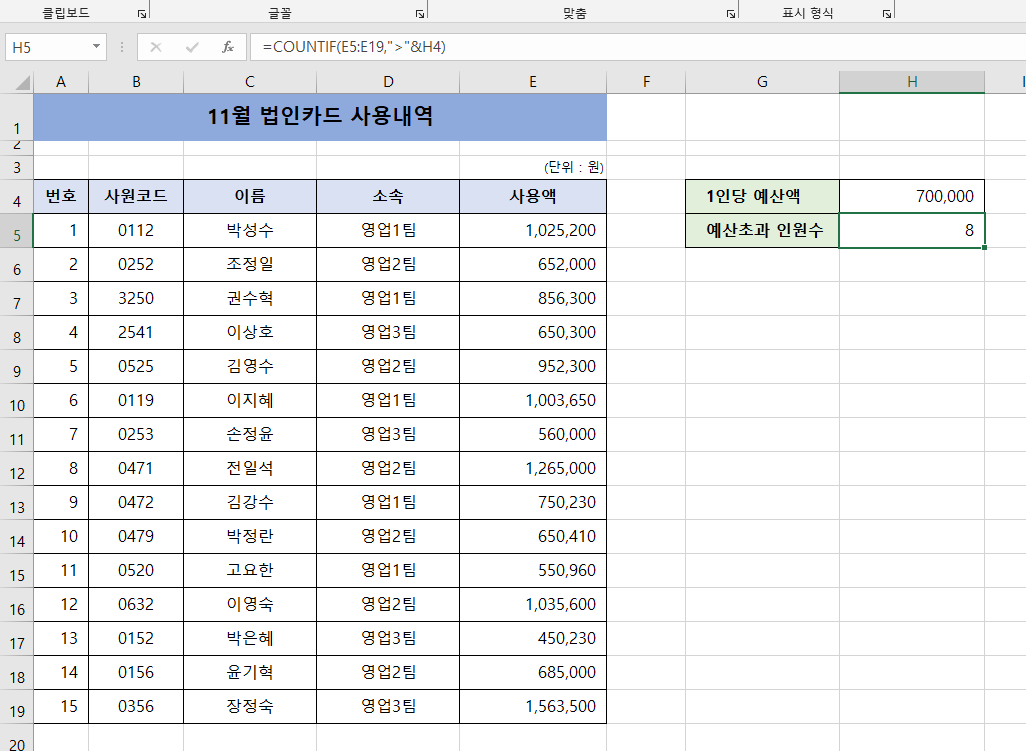Click the name cell 박정란
This screenshot has height=751, width=1026.
coord(250,536)
